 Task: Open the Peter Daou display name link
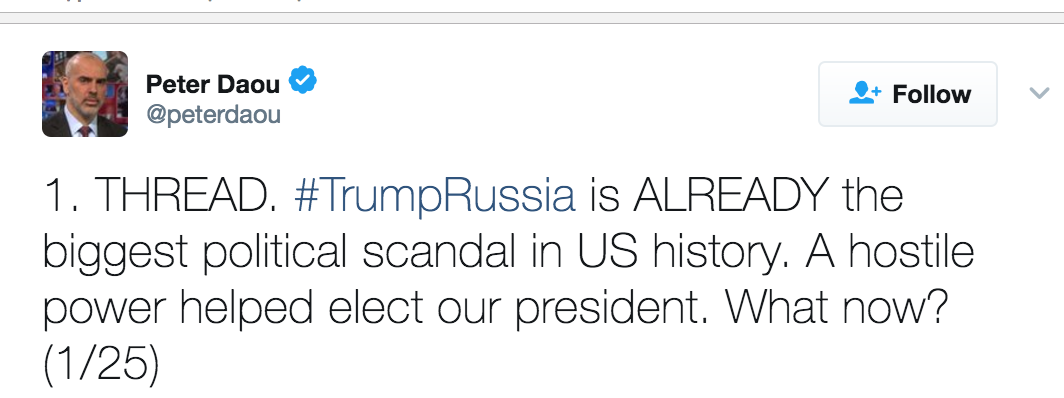coord(212,84)
